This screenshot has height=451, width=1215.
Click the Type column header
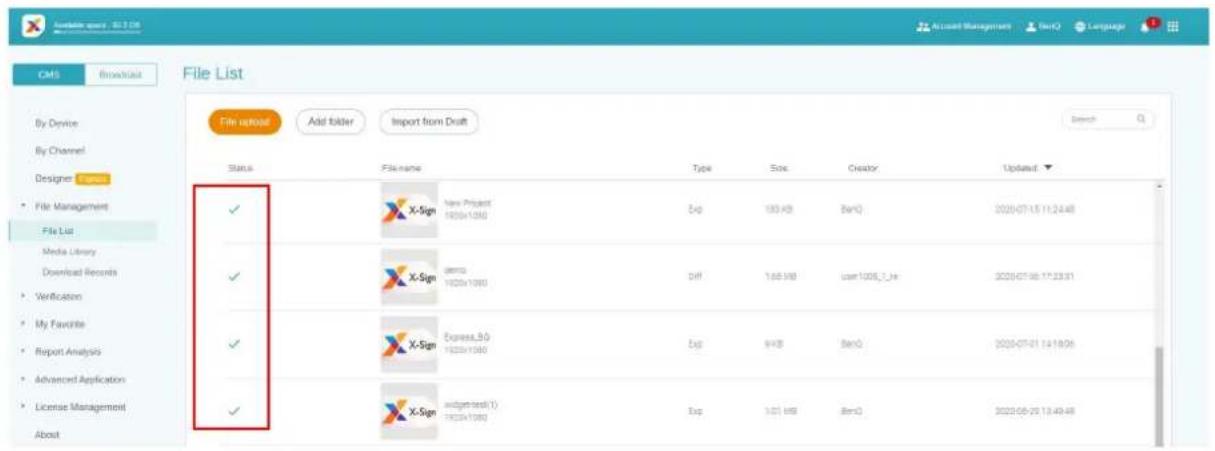coord(701,169)
